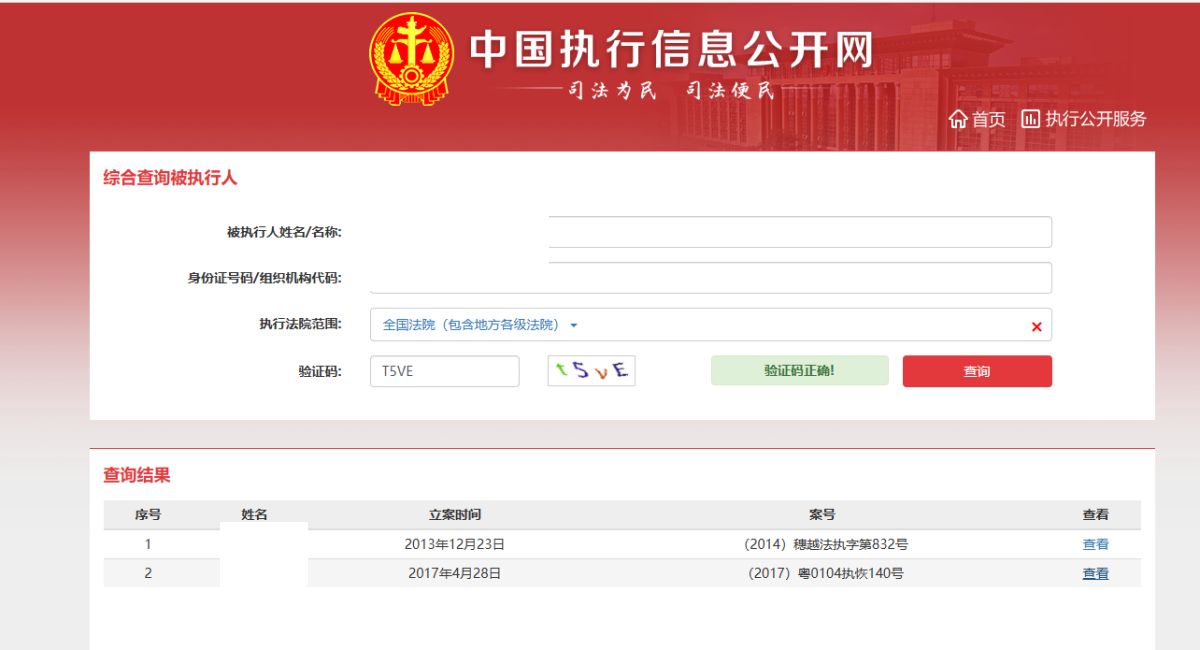Viewport: 1200px width, 650px height.
Task: Click the 案号 column header
Action: [822, 515]
